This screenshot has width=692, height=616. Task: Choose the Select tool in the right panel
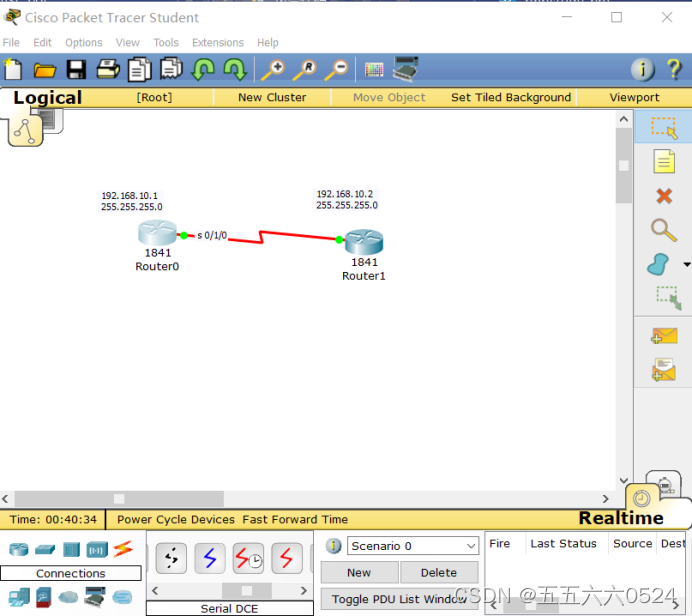pyautogui.click(x=664, y=128)
